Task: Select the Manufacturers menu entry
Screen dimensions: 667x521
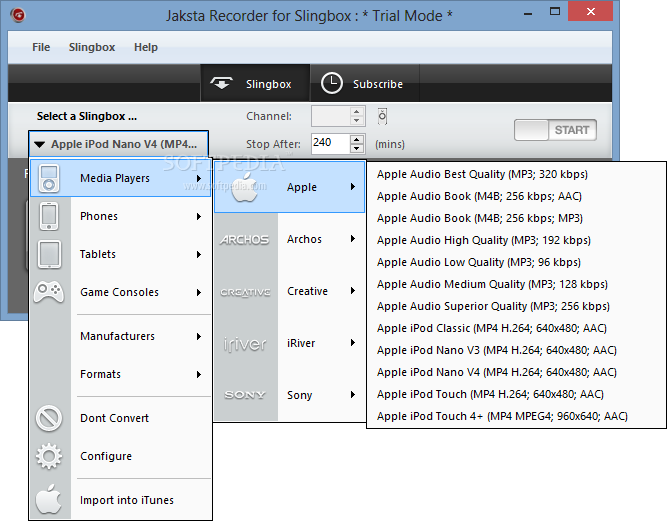Action: tap(121, 336)
